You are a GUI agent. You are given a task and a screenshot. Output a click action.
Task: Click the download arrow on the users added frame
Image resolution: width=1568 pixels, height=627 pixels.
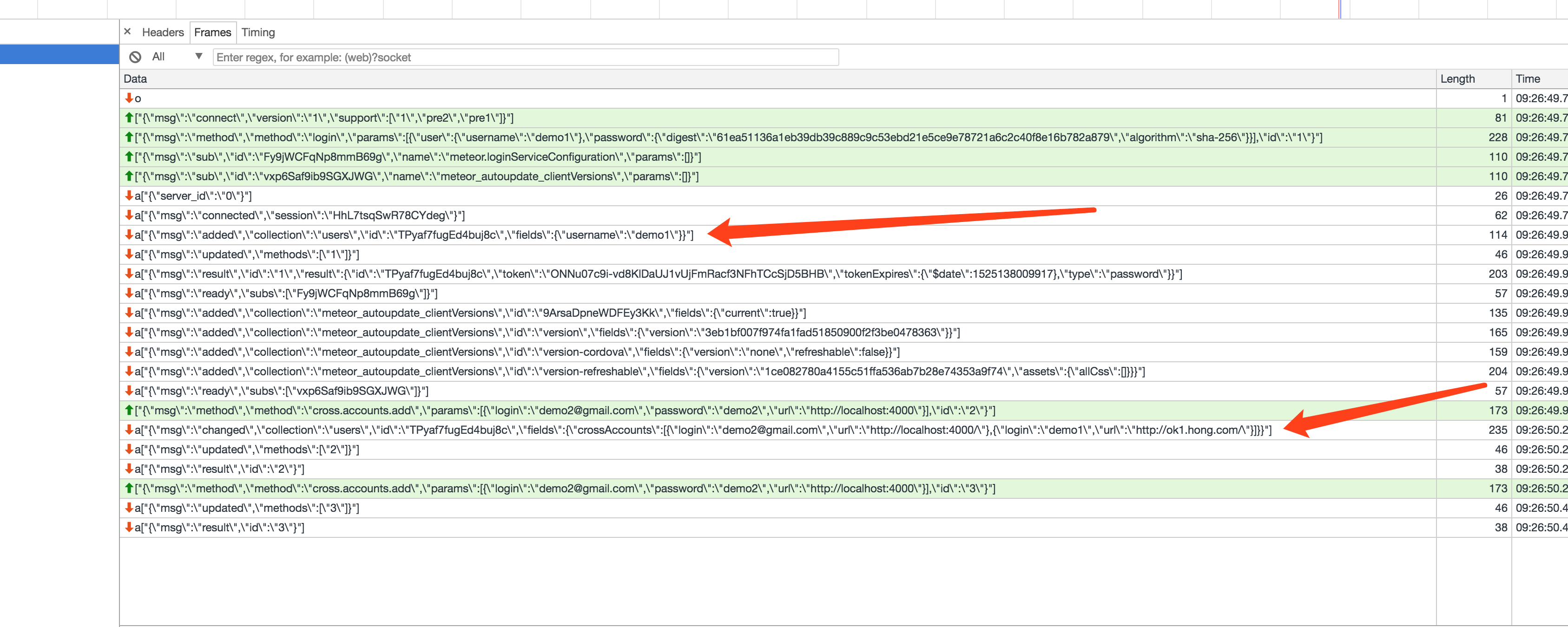(x=128, y=235)
